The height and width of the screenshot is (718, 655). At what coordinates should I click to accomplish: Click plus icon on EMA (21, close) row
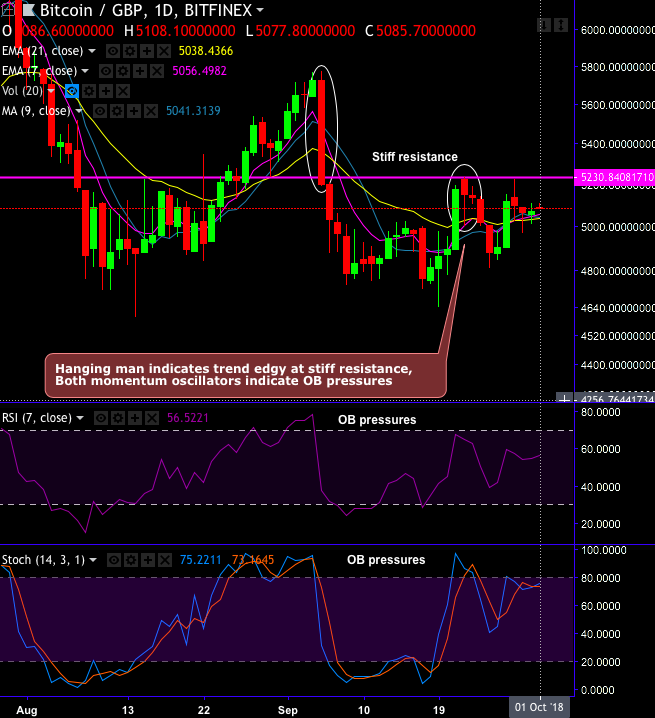click(147, 51)
